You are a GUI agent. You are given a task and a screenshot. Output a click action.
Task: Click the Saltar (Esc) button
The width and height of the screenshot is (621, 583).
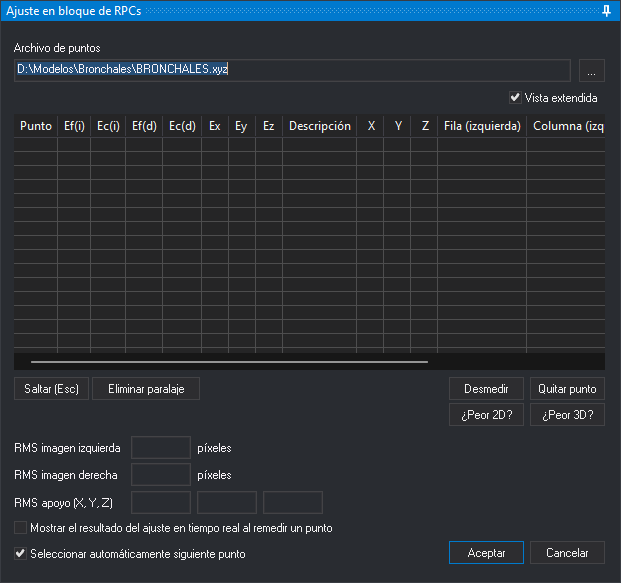[x=51, y=389]
